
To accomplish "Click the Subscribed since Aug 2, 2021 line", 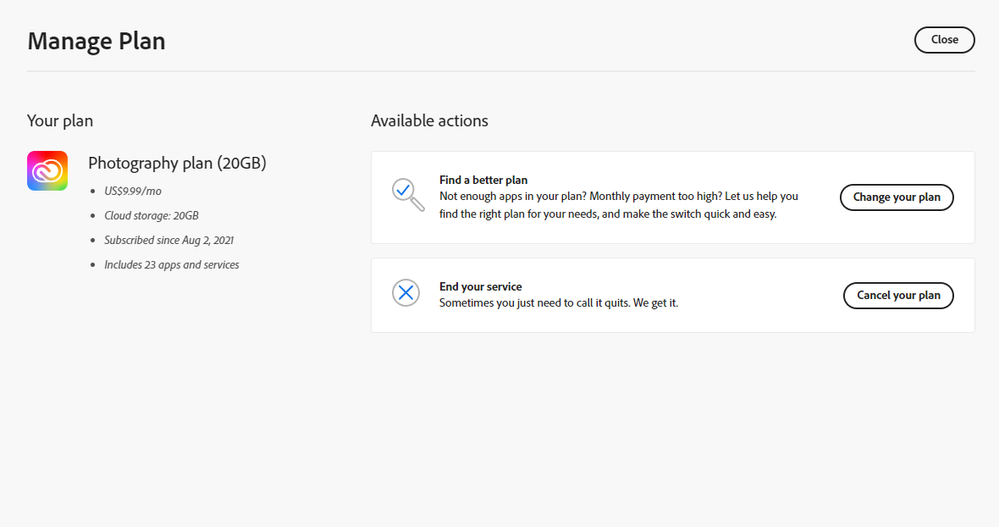I will click(169, 240).
